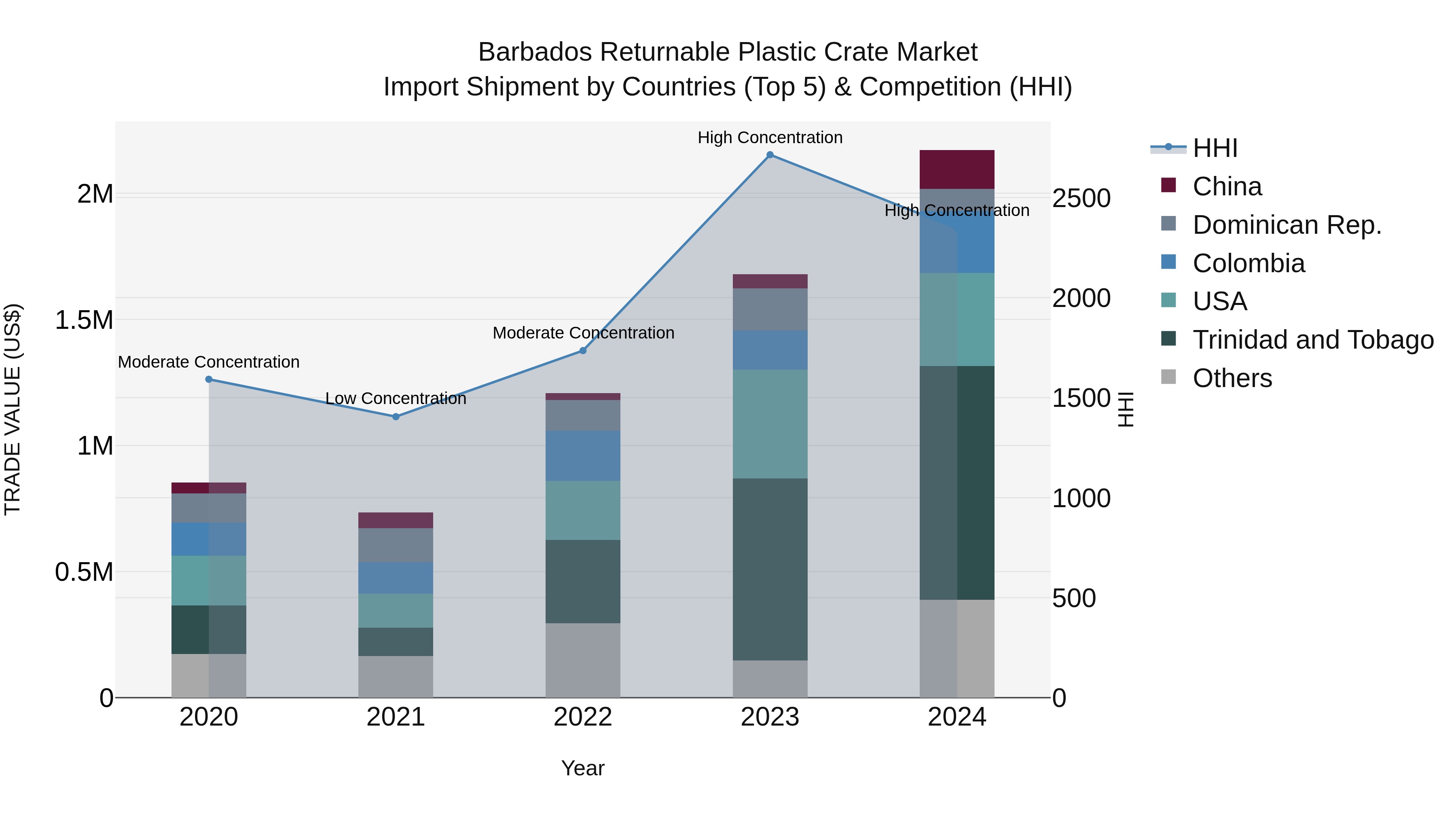Click the Low Concentration annotation
This screenshot has width=1456, height=819.
tap(396, 398)
